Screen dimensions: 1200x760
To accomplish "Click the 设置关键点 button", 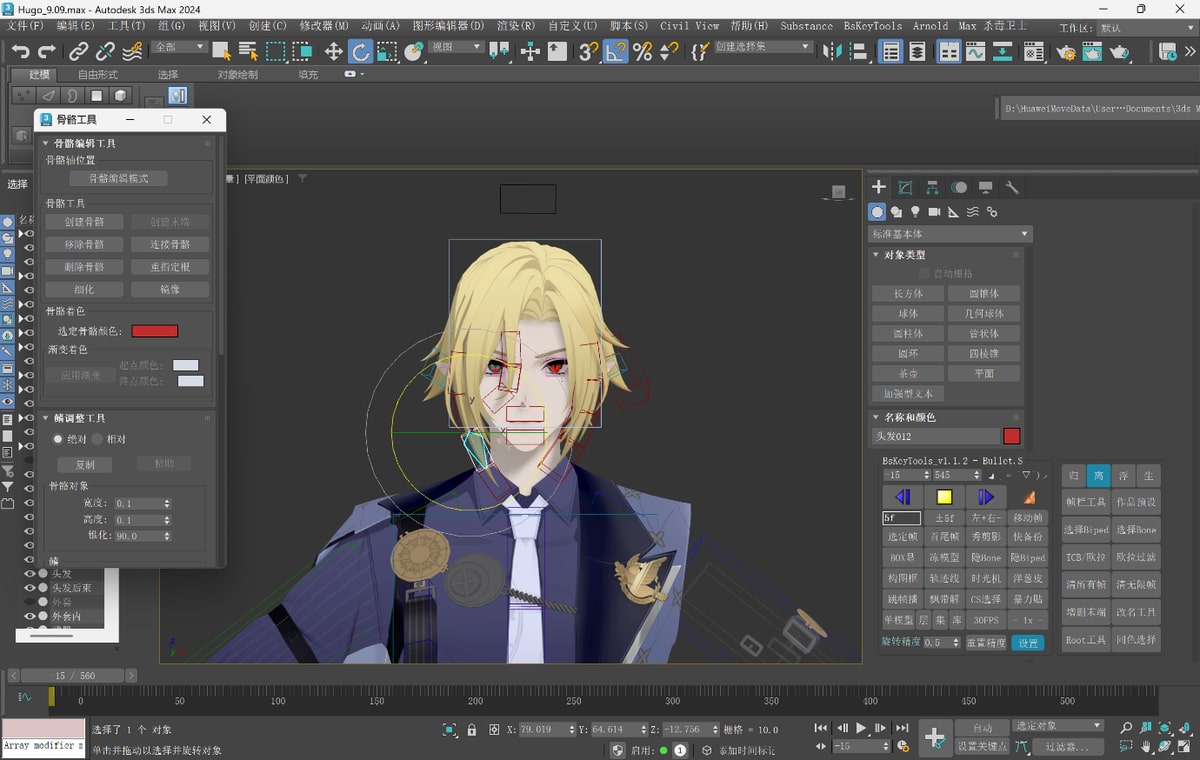I will pyautogui.click(x=982, y=746).
